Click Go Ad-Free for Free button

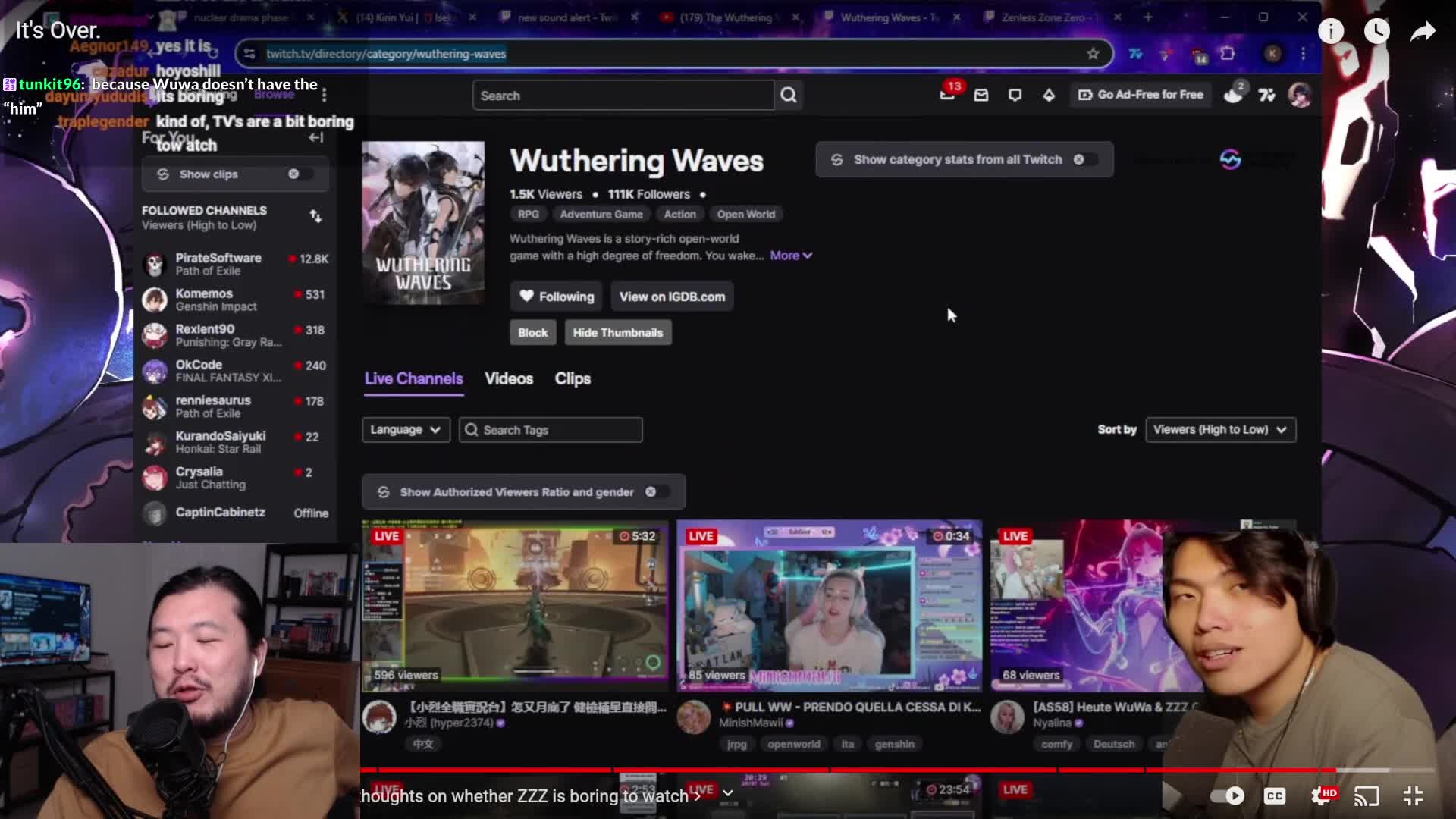pyautogui.click(x=1141, y=95)
